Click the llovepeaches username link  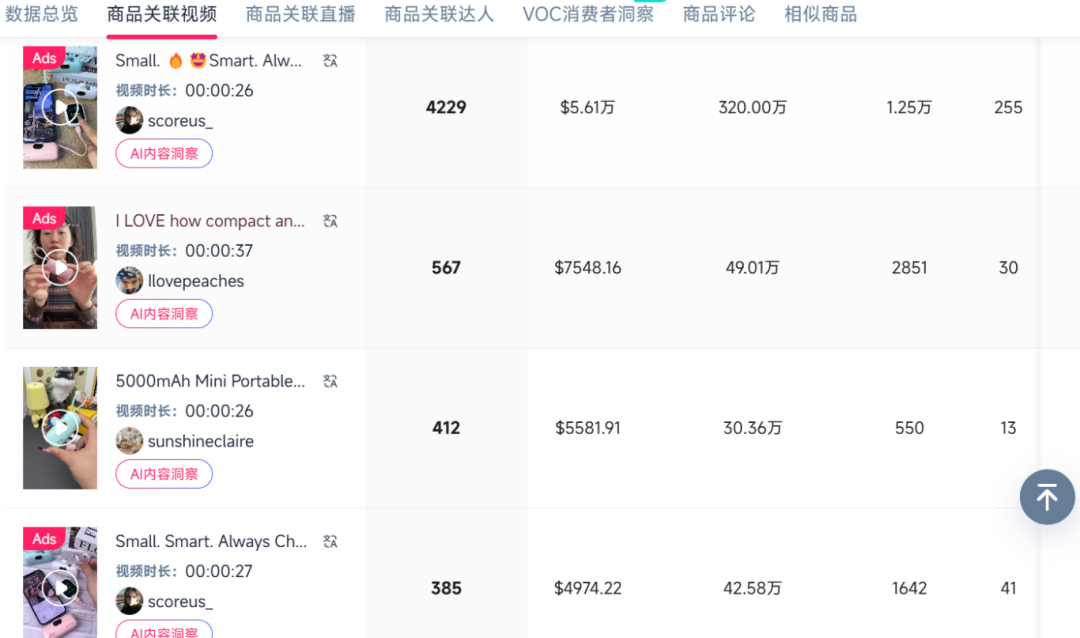196,281
